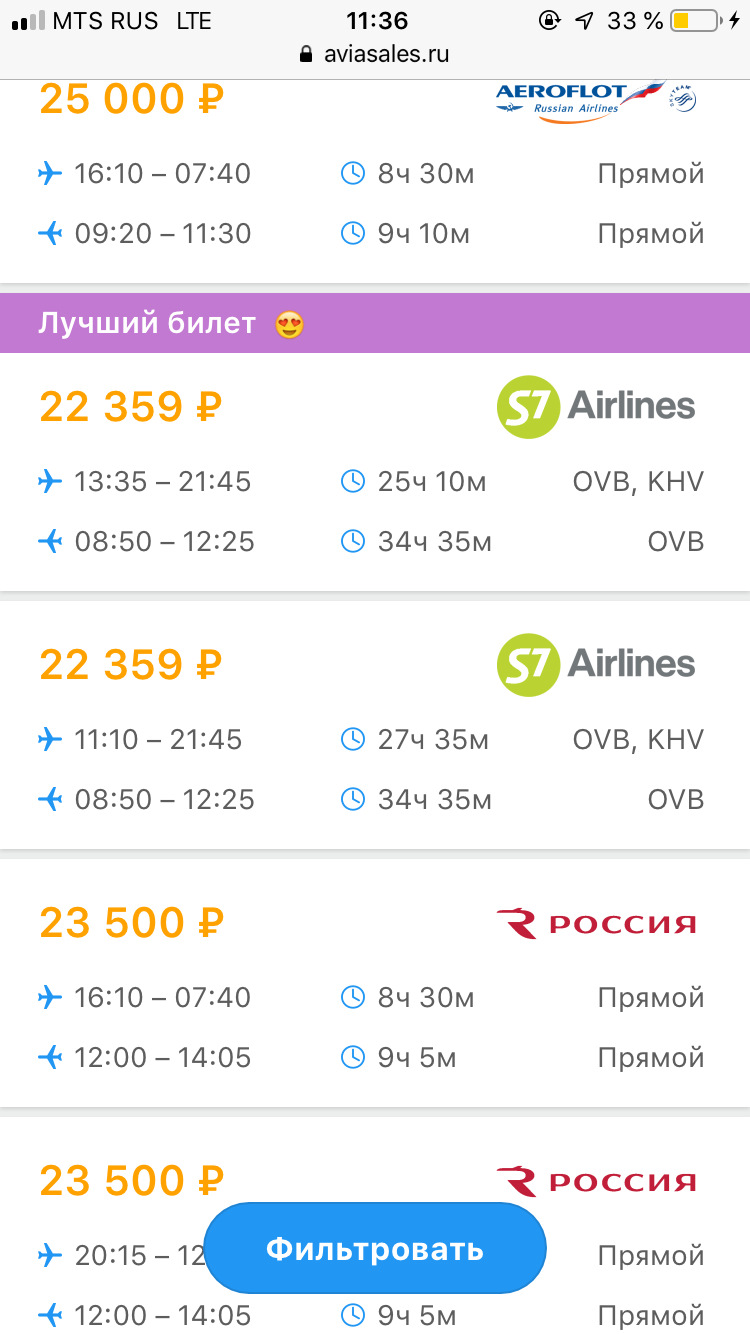This screenshot has width=750, height=1334.
Task: Tap the return plane icon beside 09:20 – 11:30
Action: (49, 234)
